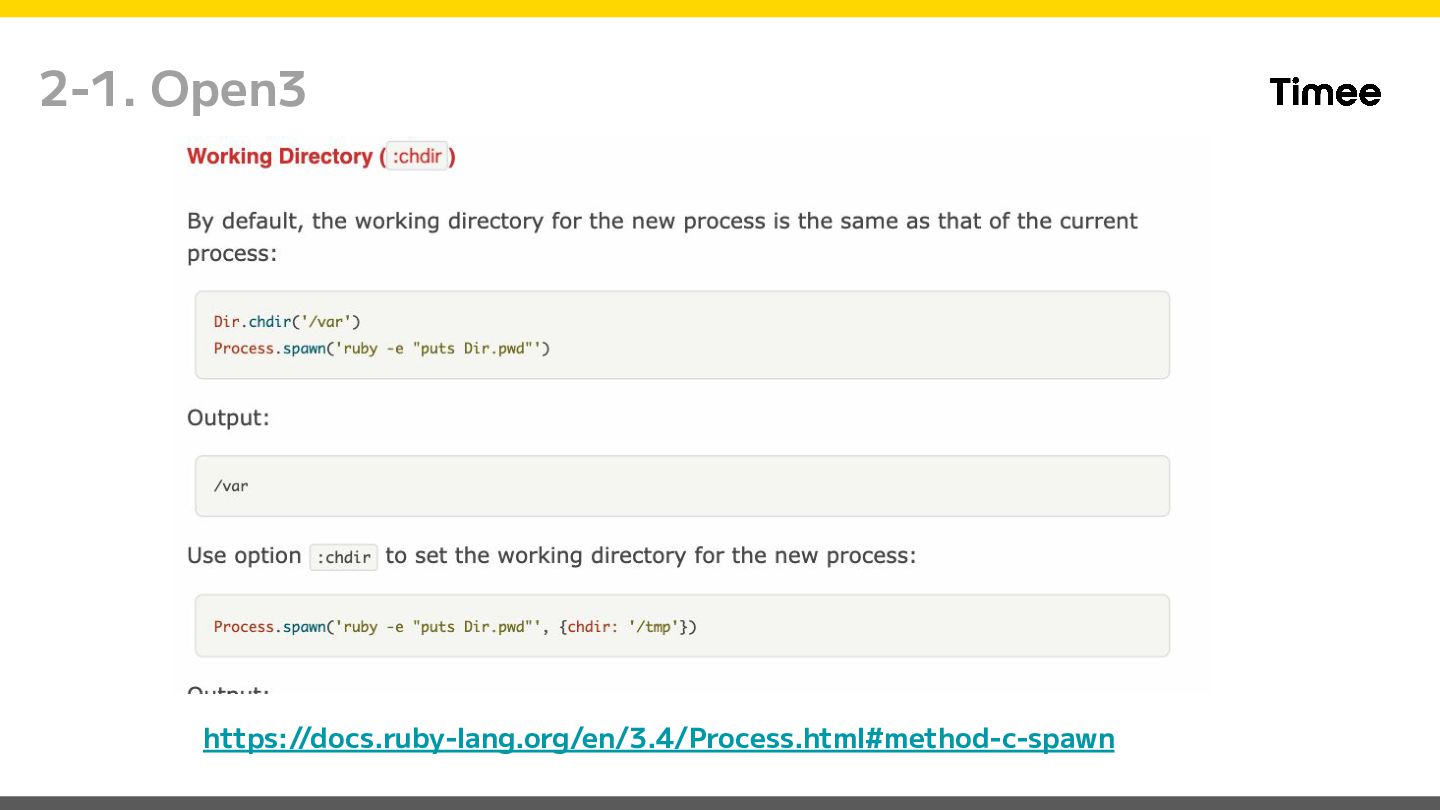
Task: Click the first Process.spawn code line
Action: 381,348
